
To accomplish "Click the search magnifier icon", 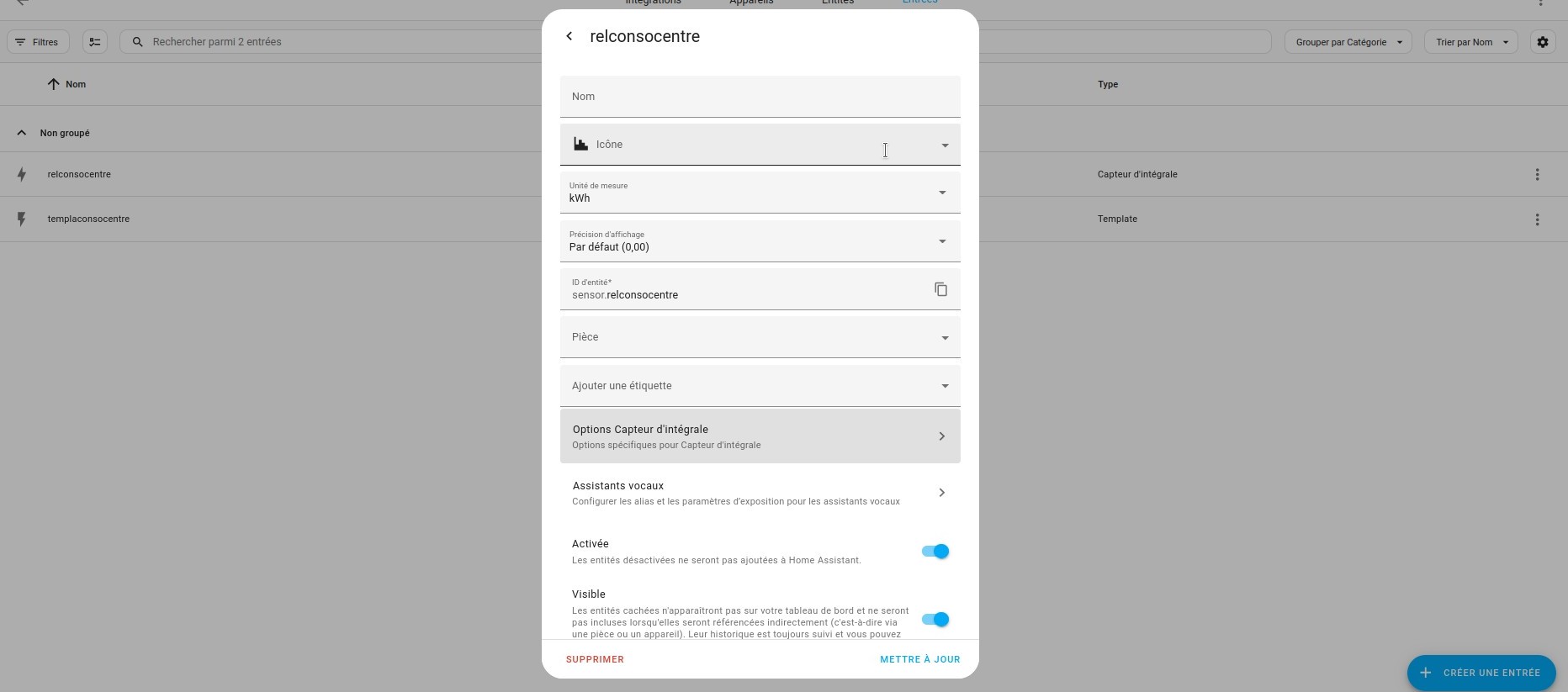I will (x=138, y=42).
